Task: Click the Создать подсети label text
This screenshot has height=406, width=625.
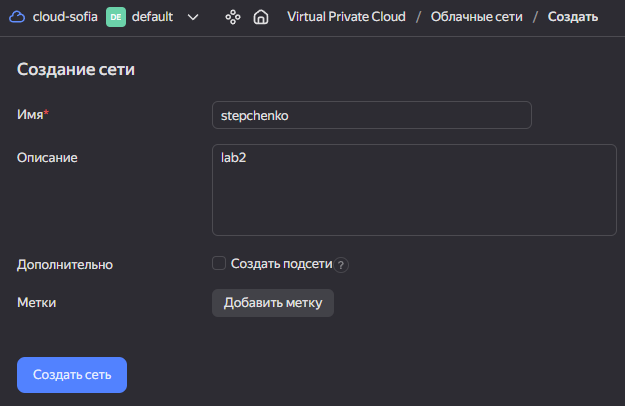Action: (x=281, y=264)
